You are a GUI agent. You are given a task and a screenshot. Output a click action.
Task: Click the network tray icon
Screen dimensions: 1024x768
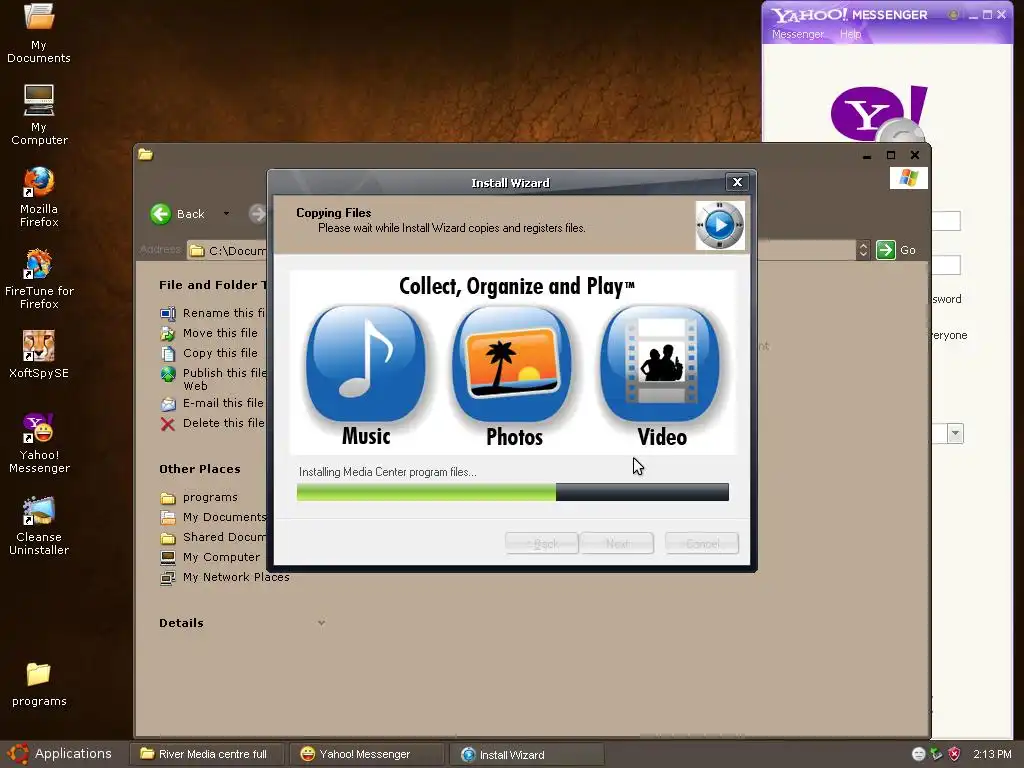(936, 754)
